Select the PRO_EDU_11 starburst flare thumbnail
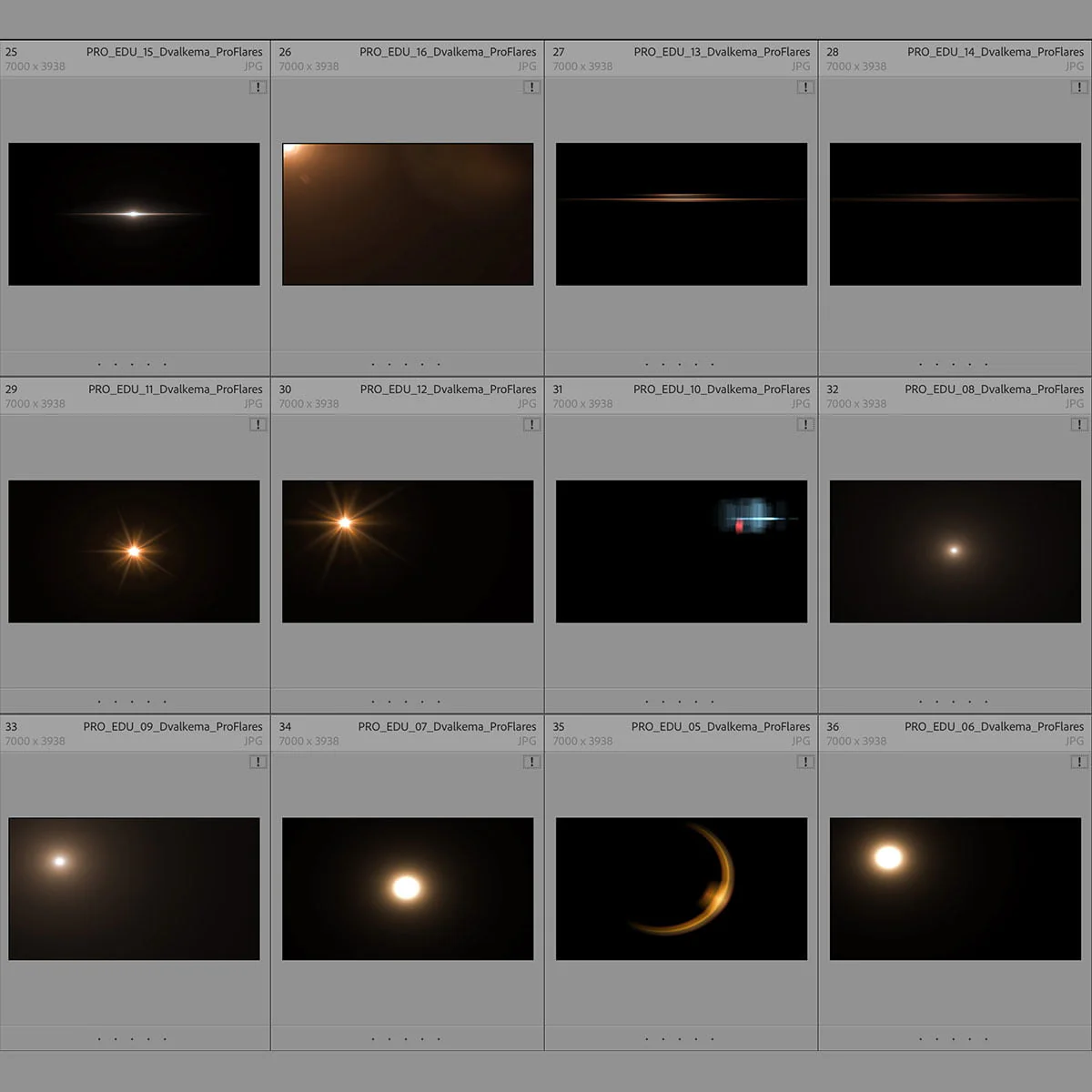Image resolution: width=1092 pixels, height=1092 pixels. tap(134, 551)
